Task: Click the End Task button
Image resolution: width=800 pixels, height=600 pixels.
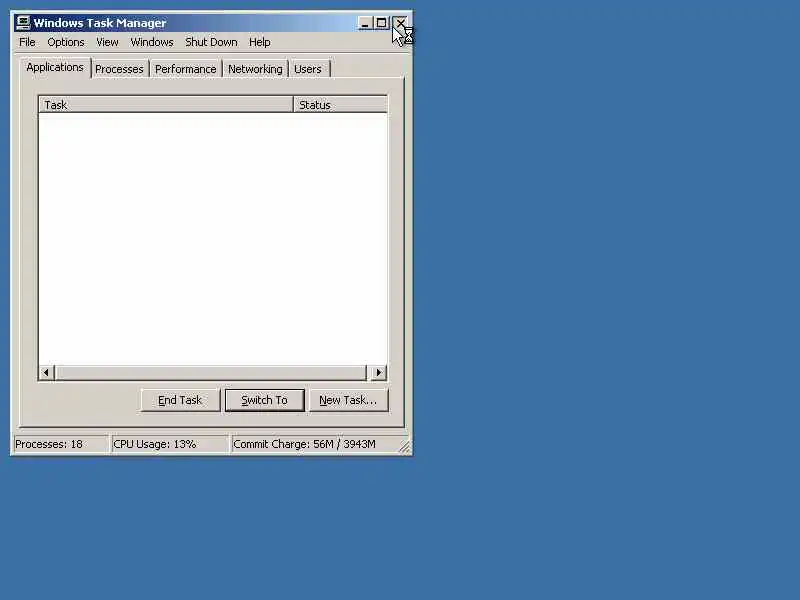Action: pyautogui.click(x=180, y=400)
